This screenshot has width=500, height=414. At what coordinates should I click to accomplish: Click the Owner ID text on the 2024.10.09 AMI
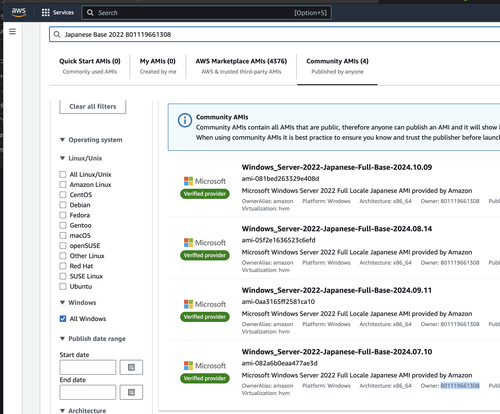[450, 201]
